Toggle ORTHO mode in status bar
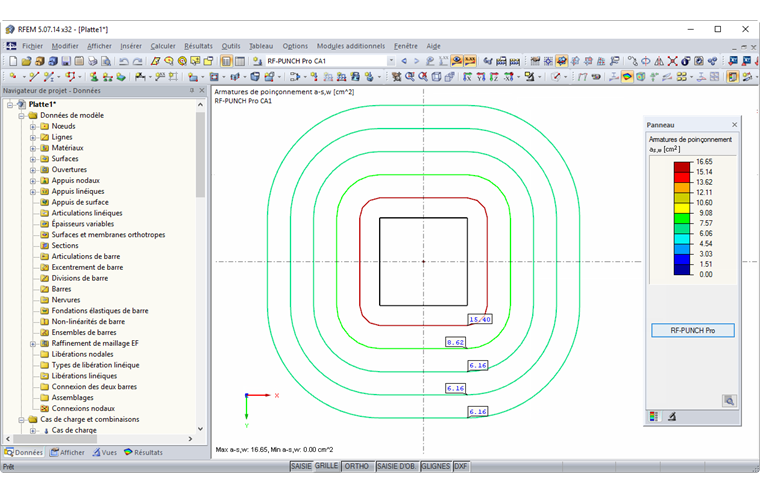 point(357,466)
